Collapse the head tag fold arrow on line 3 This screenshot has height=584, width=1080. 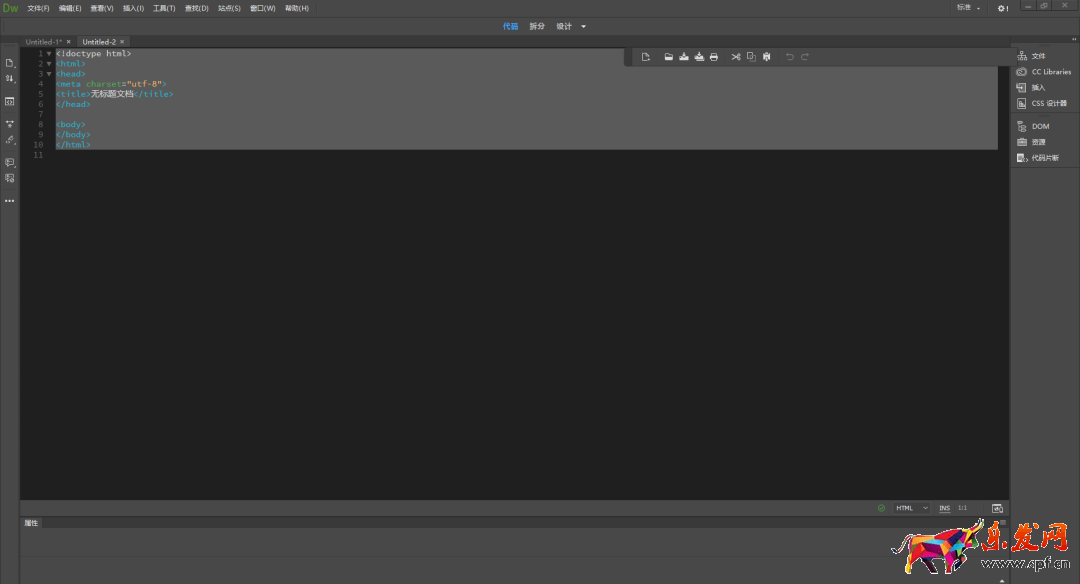coord(49,74)
